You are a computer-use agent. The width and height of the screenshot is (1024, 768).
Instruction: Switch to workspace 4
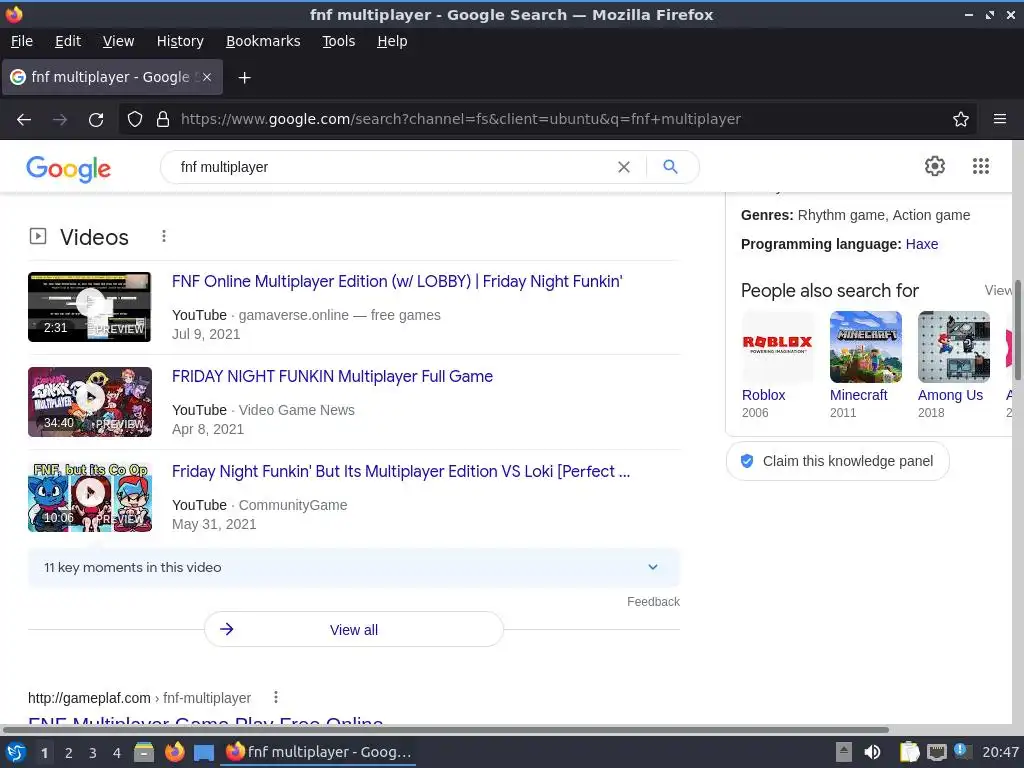[x=116, y=753]
